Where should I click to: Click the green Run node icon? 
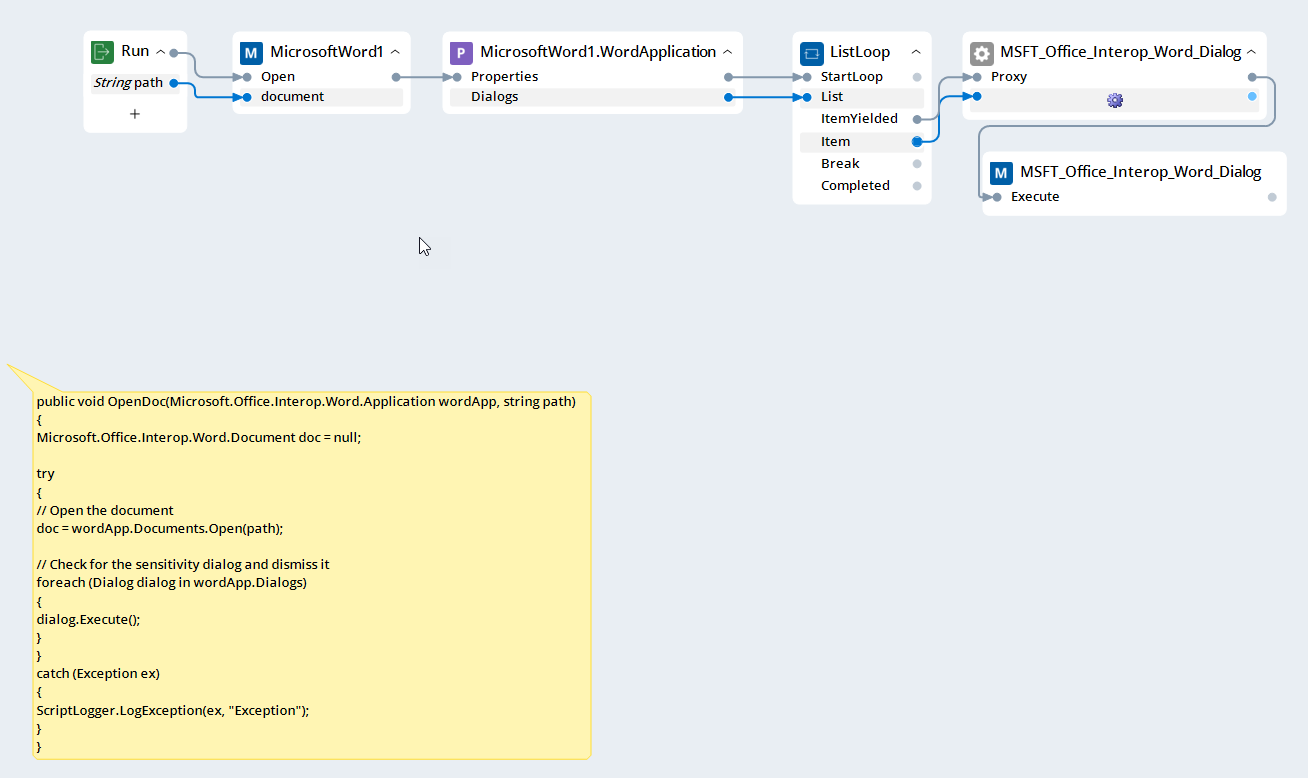pyautogui.click(x=103, y=52)
